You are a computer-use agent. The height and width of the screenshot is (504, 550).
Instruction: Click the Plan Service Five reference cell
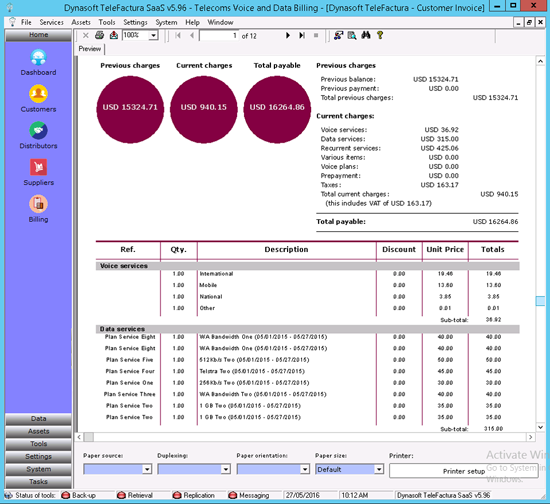coord(129,359)
